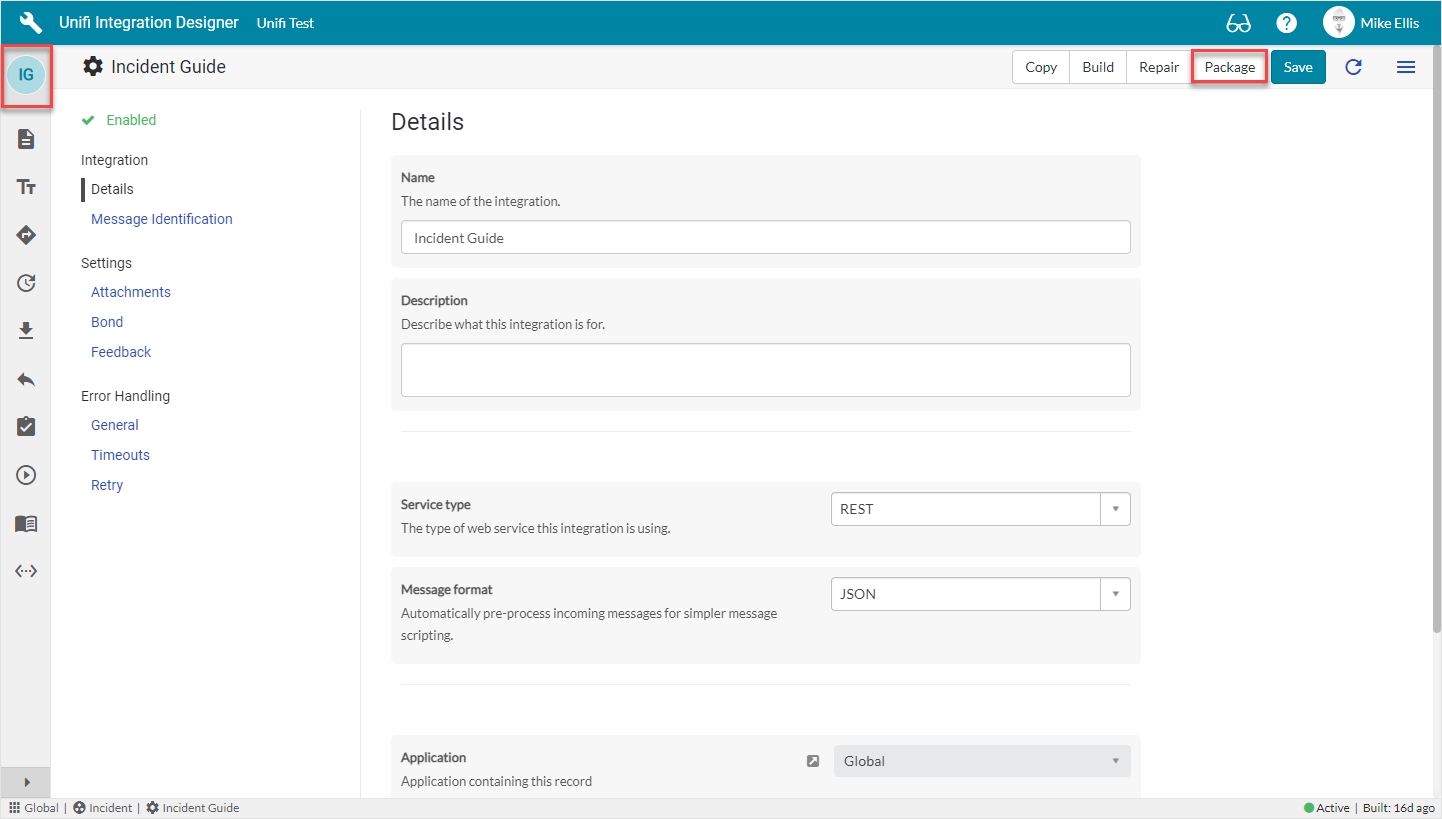Expand the left sidebar with bottom arrow

(x=26, y=782)
